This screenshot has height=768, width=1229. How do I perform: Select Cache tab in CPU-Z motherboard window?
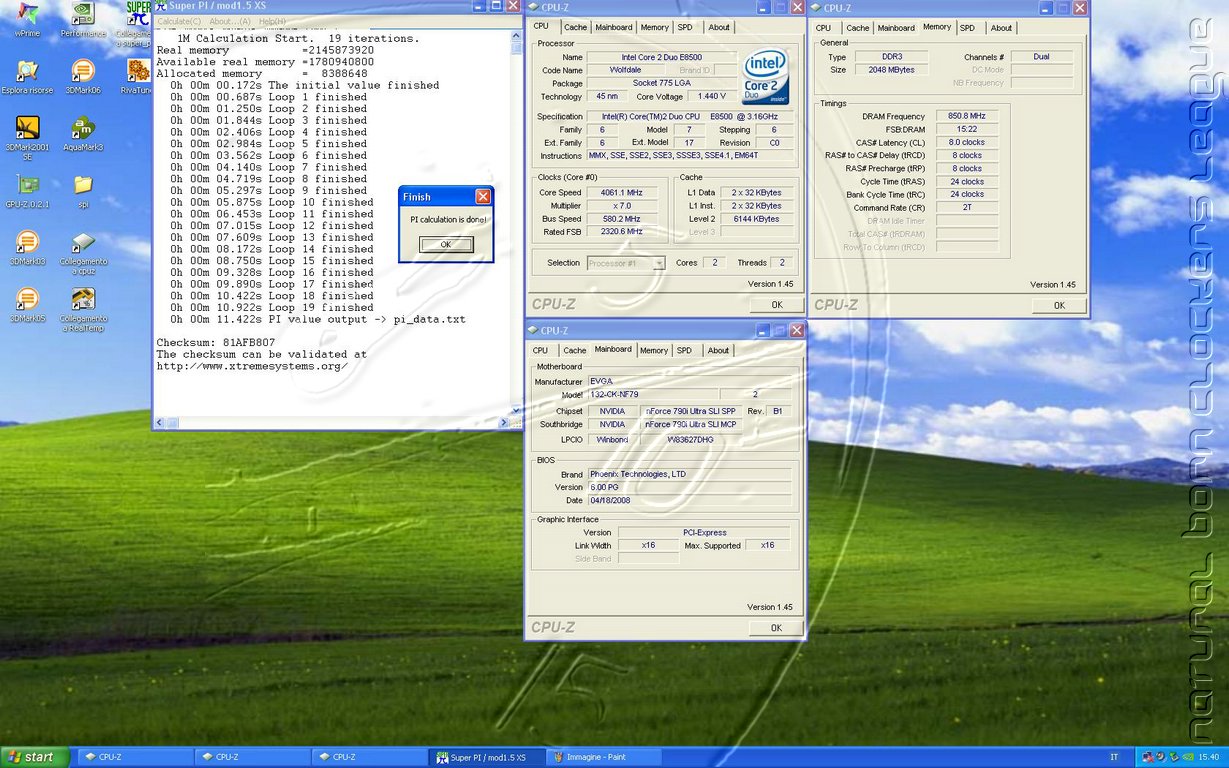(575, 351)
